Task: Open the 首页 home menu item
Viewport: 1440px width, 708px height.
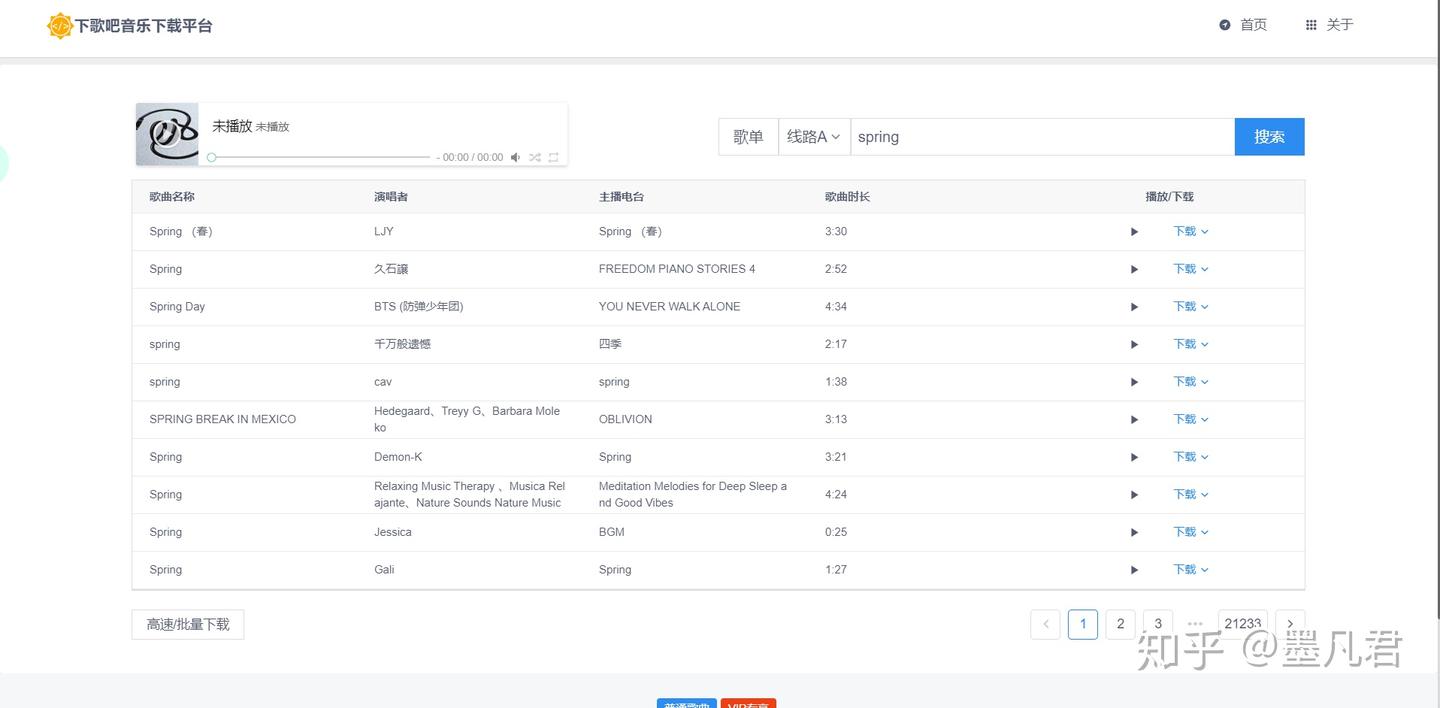Action: pos(1243,25)
